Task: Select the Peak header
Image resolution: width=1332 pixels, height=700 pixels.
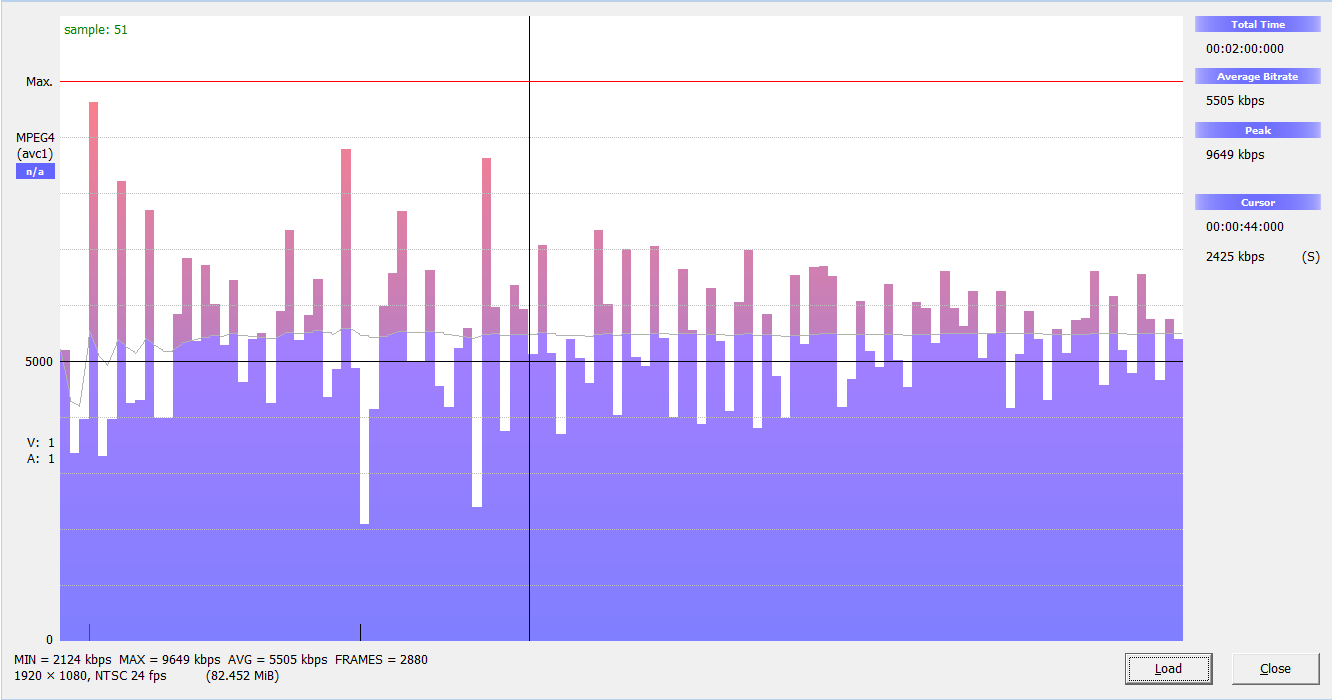Action: (x=1258, y=130)
